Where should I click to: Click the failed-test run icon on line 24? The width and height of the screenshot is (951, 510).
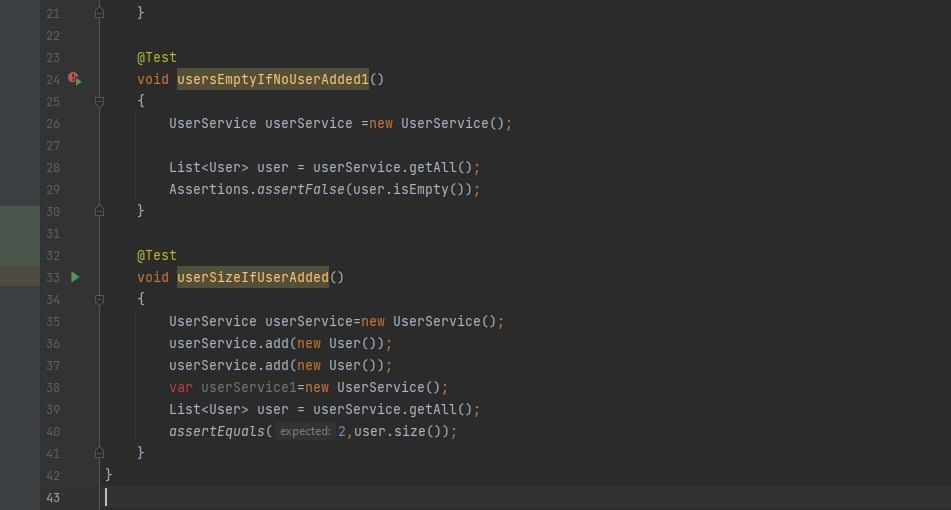75,78
